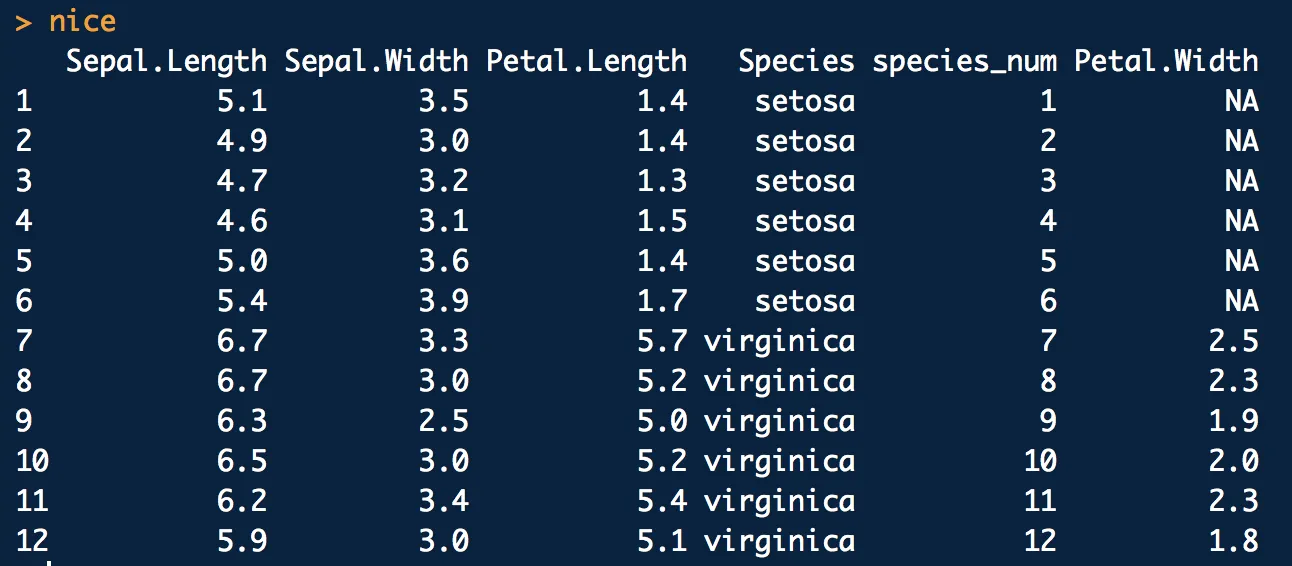Click the Petal.Width column header
This screenshot has height=566, width=1292.
1166,62
